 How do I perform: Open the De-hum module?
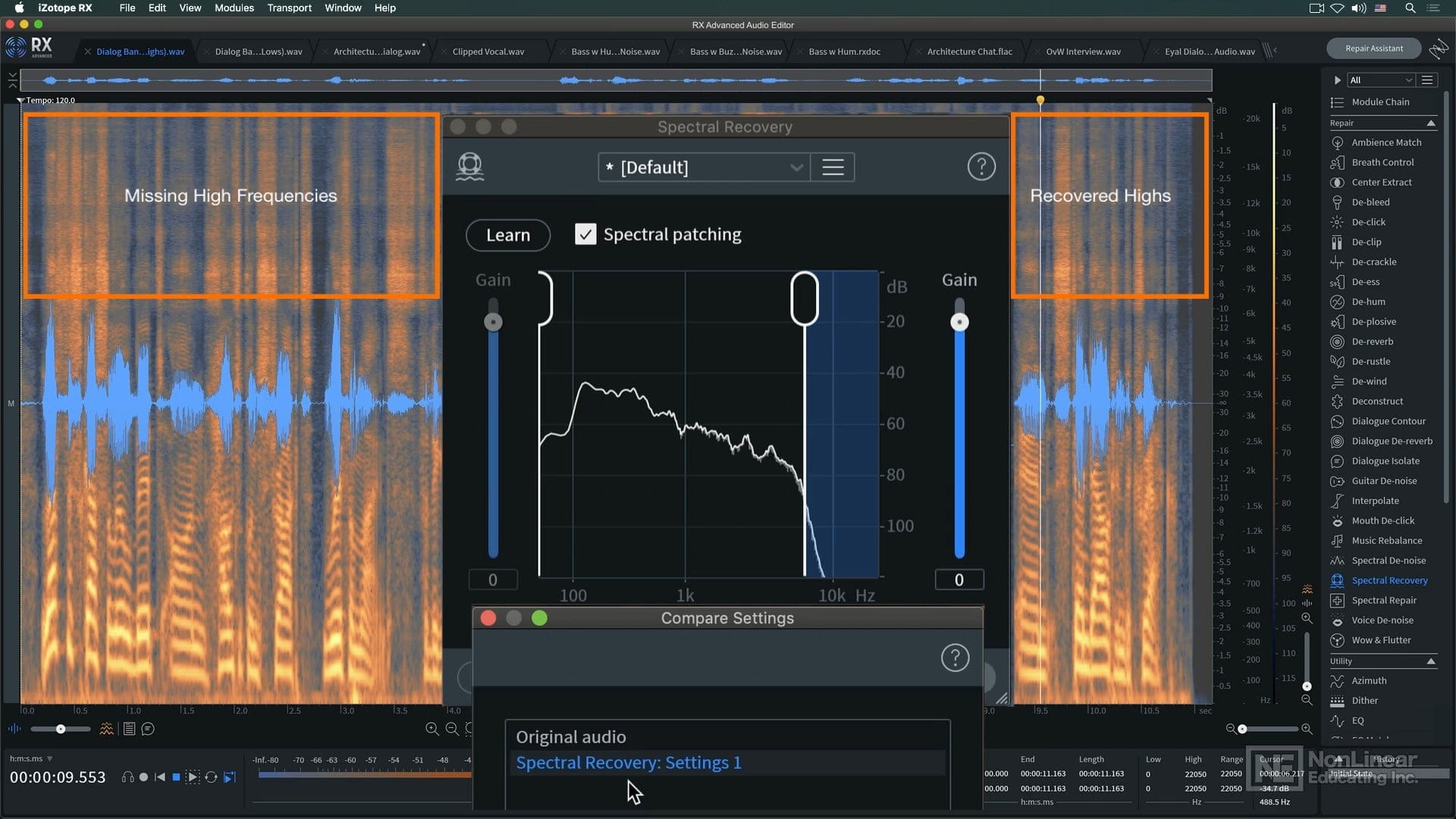pos(1368,302)
